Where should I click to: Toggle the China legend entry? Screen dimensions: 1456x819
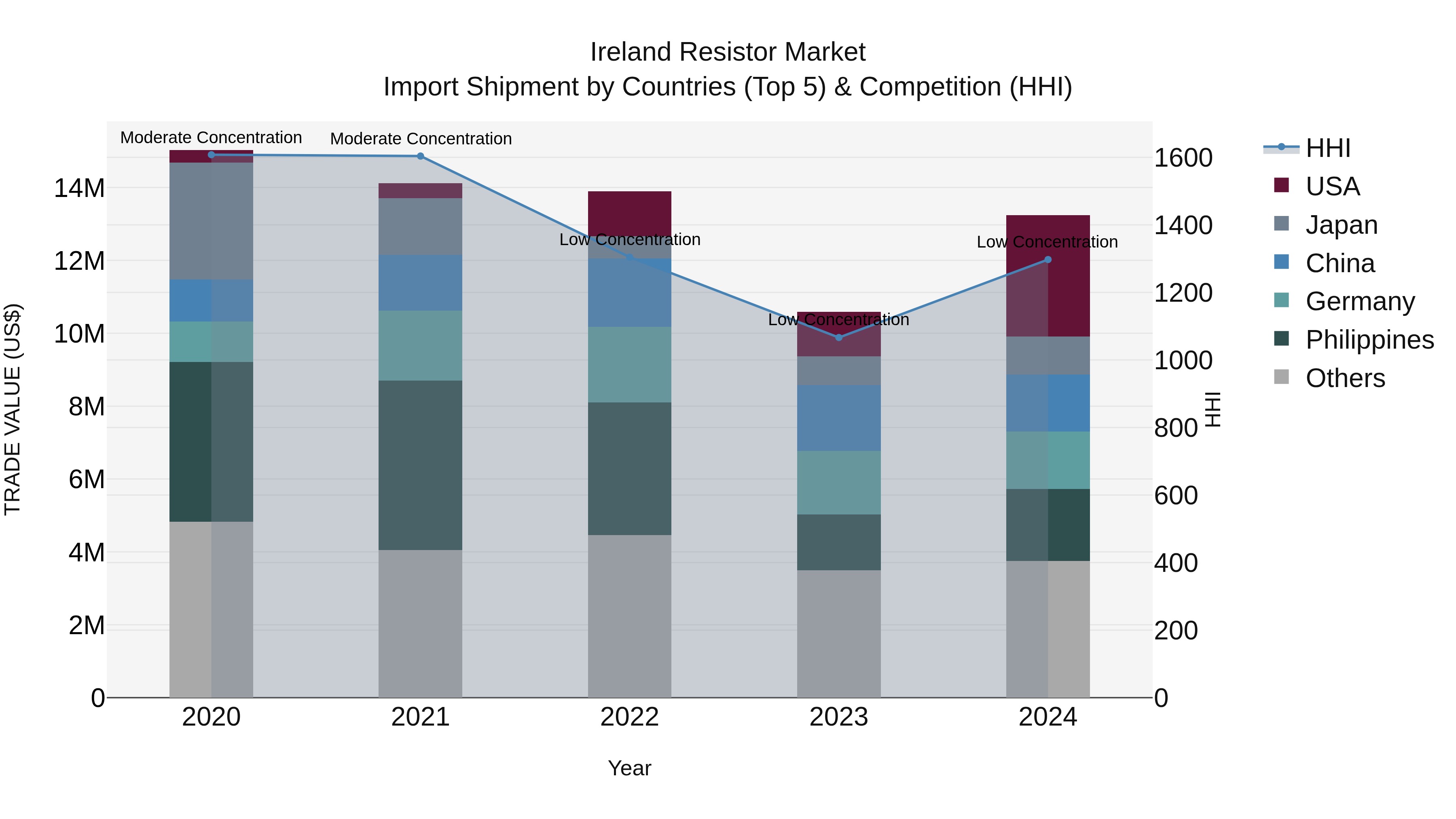[1324, 263]
